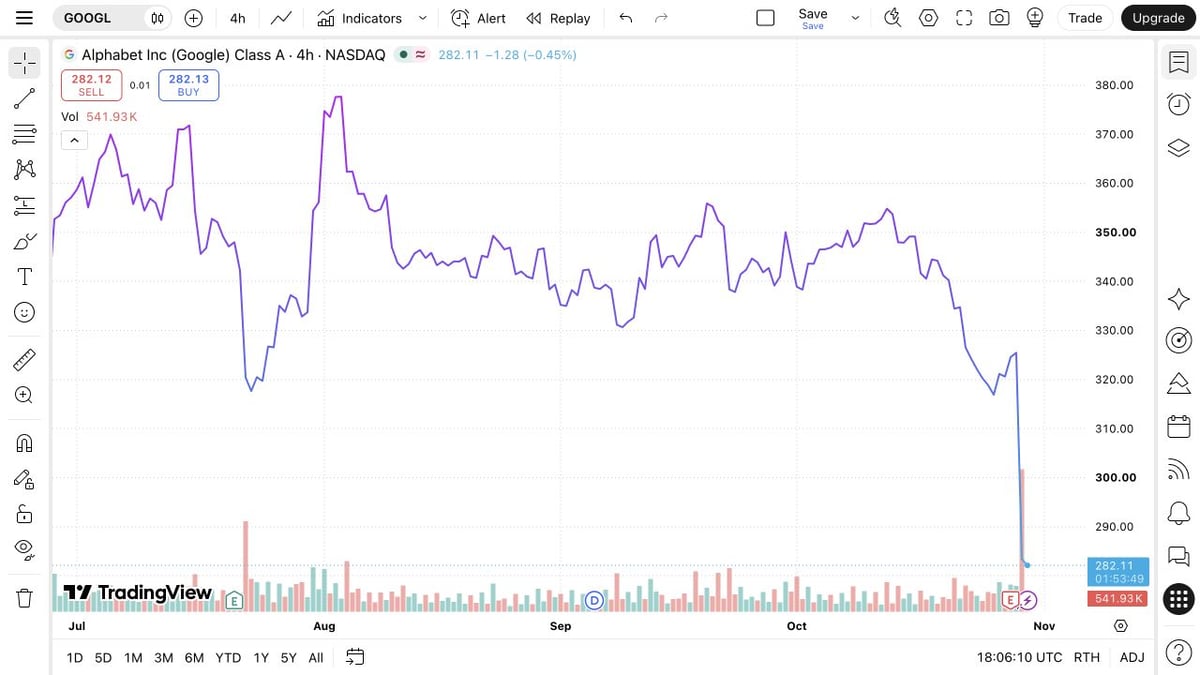This screenshot has width=1200, height=675.
Task: Add symbol with plus circle icon
Action: [194, 18]
